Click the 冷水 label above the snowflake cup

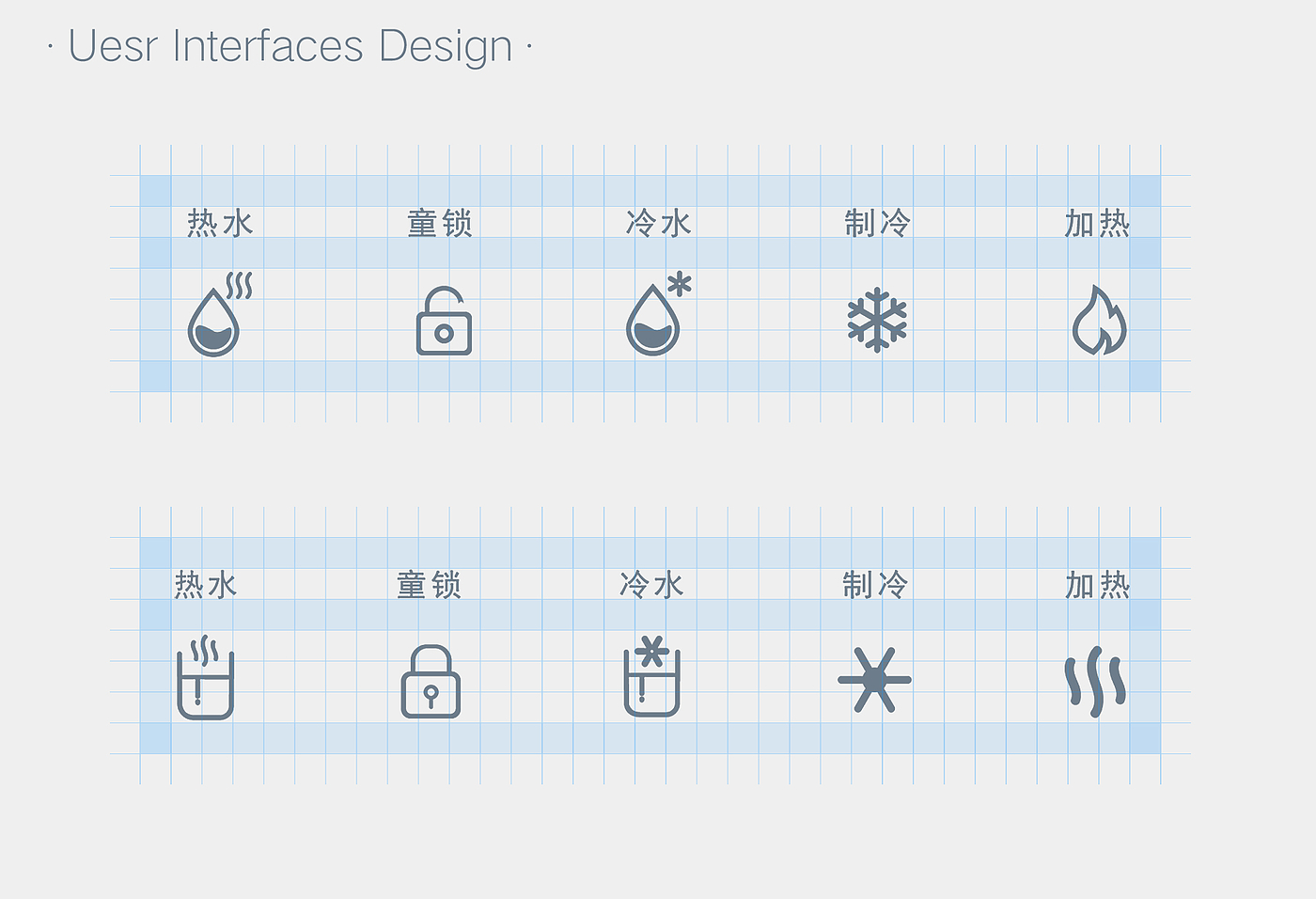[651, 585]
